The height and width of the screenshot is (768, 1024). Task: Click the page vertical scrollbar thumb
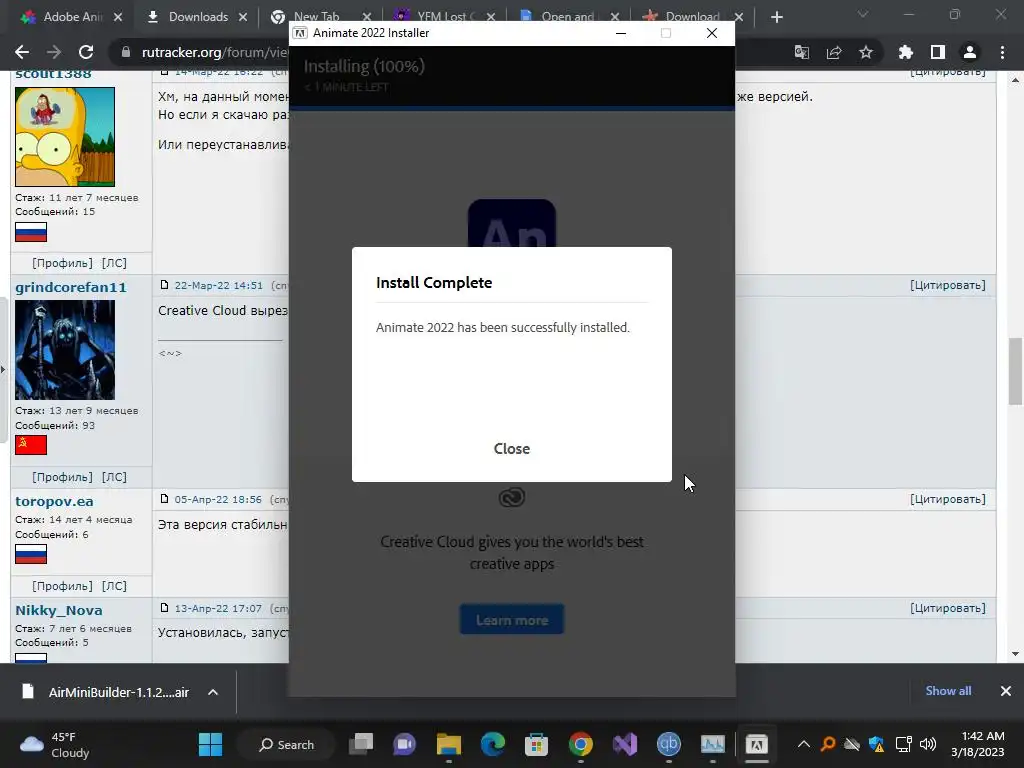coord(1015,371)
